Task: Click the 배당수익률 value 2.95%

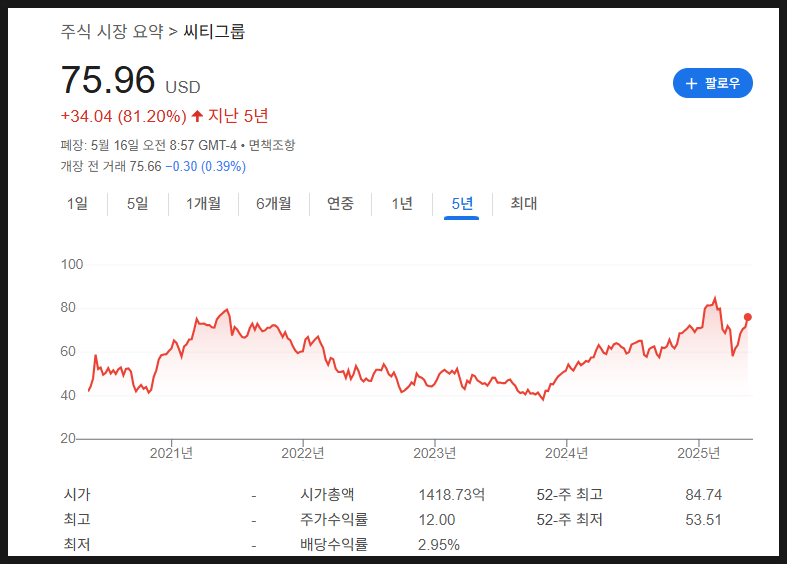Action: pyautogui.click(x=439, y=545)
